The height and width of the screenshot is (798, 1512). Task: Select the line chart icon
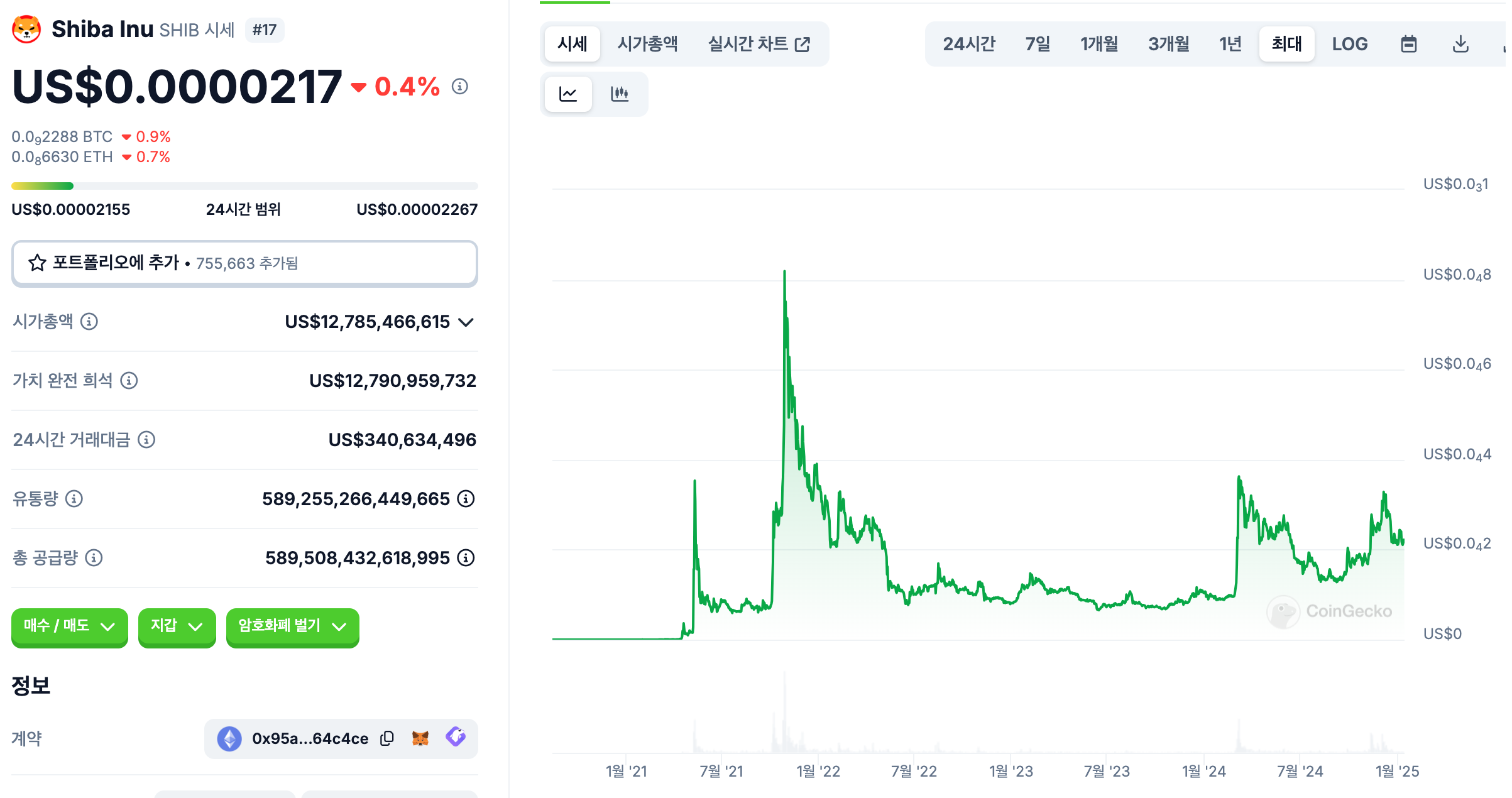click(567, 93)
